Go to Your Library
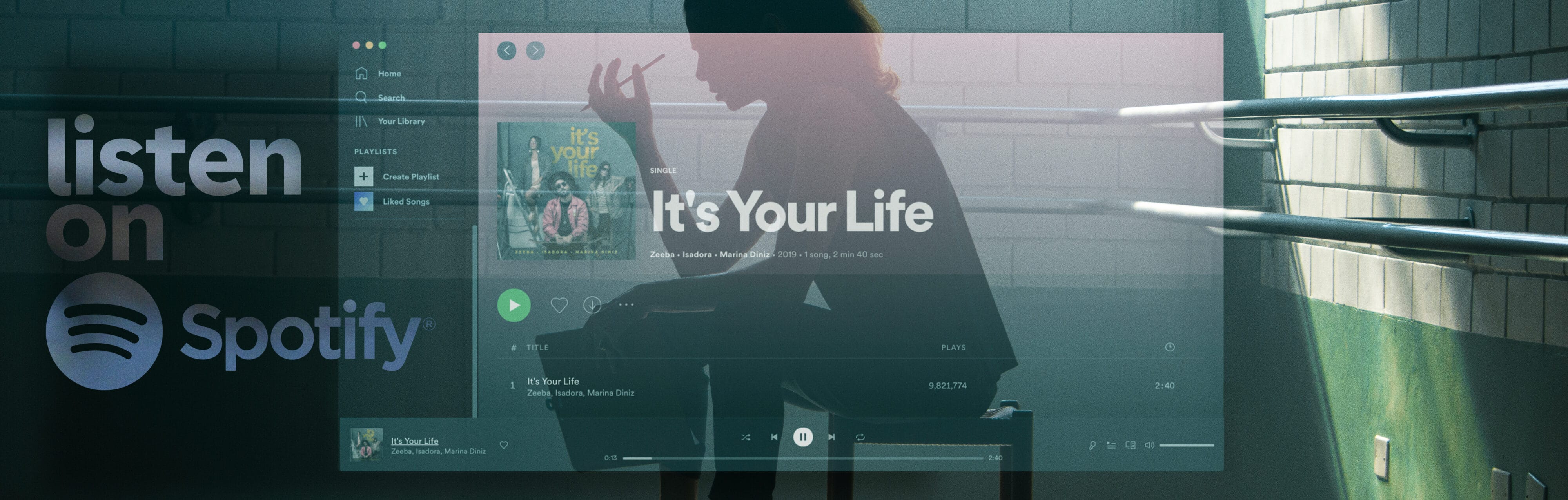 (401, 121)
